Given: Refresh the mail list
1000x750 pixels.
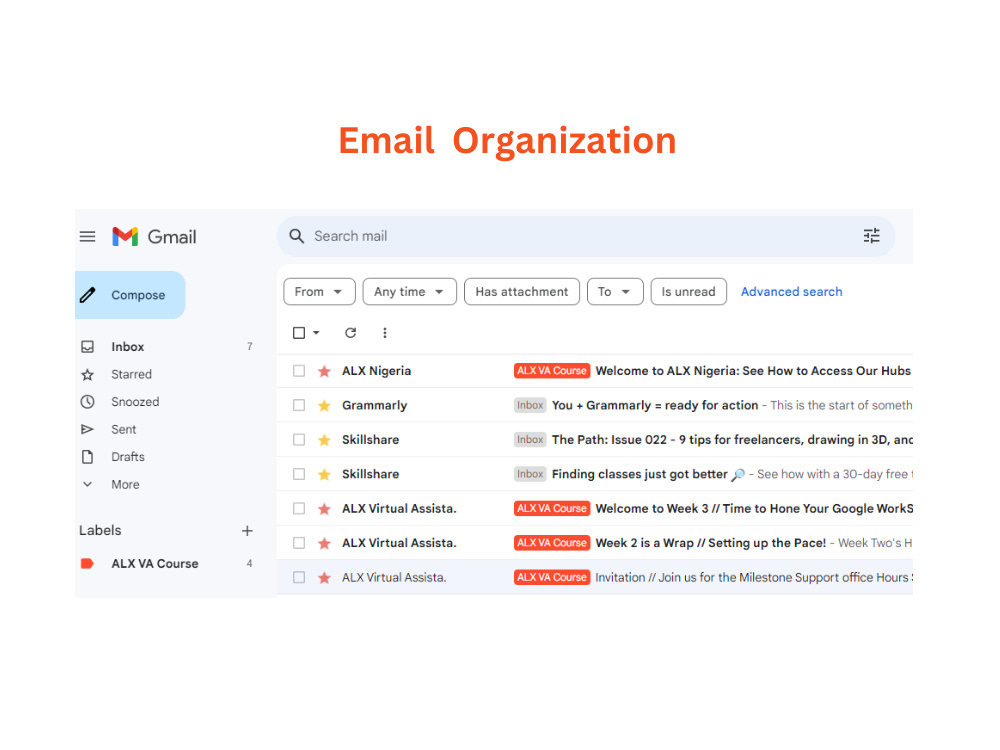Looking at the screenshot, I should tap(350, 332).
